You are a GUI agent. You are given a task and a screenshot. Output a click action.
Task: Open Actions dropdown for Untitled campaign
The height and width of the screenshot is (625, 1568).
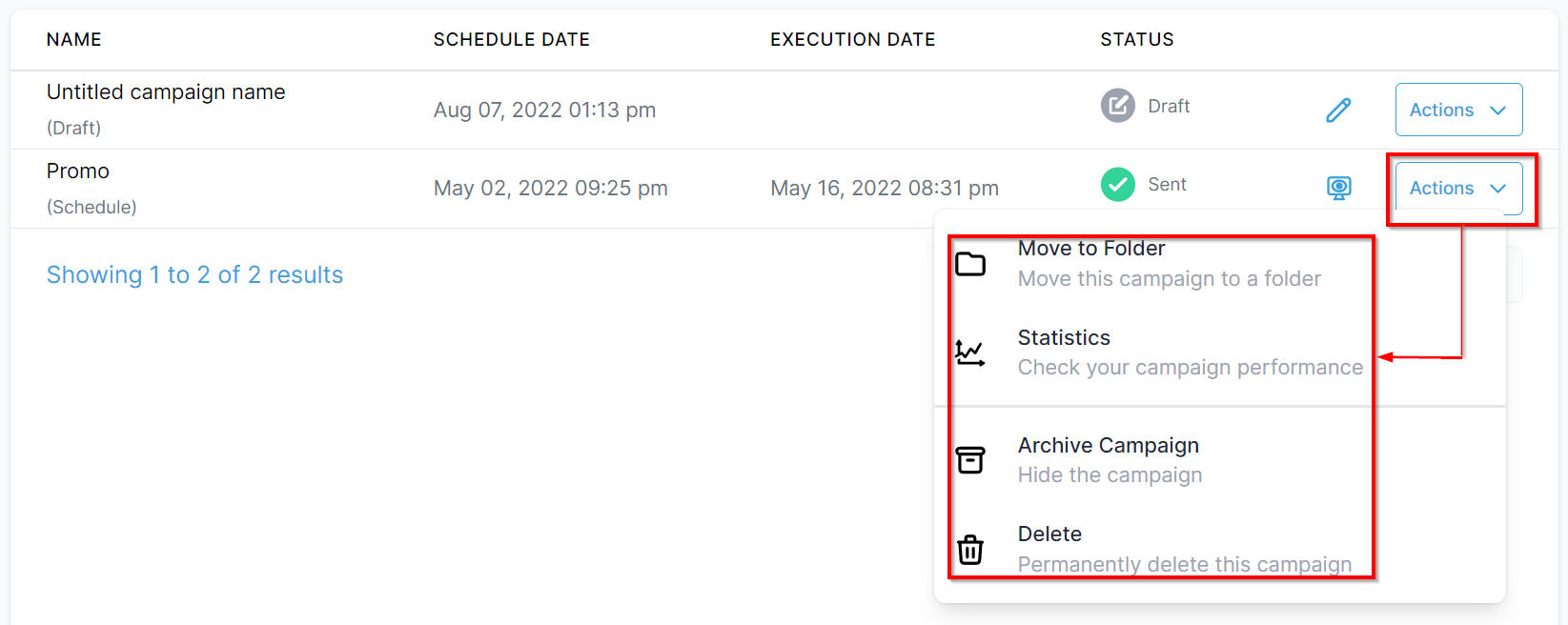click(x=1458, y=110)
